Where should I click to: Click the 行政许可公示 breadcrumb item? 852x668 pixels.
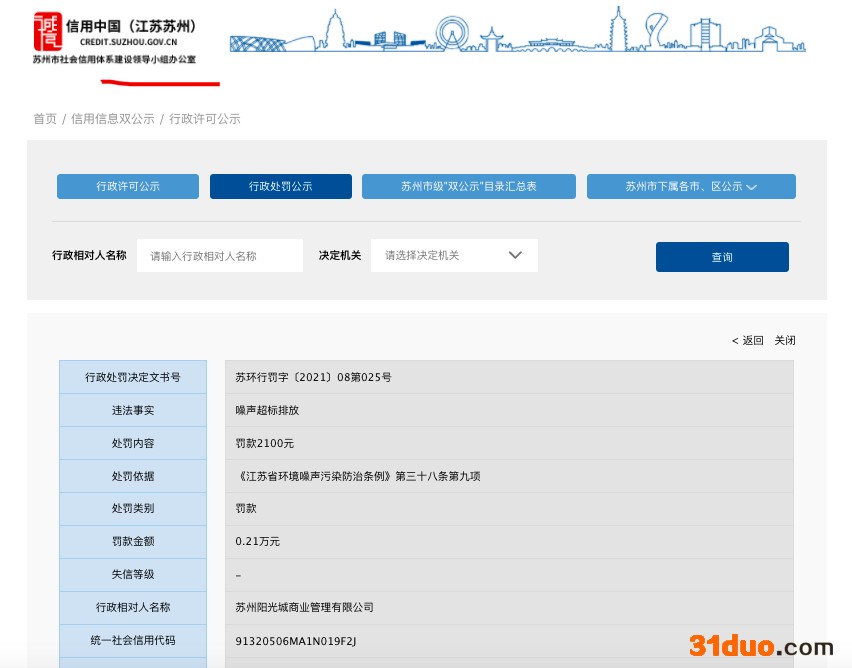click(x=205, y=119)
